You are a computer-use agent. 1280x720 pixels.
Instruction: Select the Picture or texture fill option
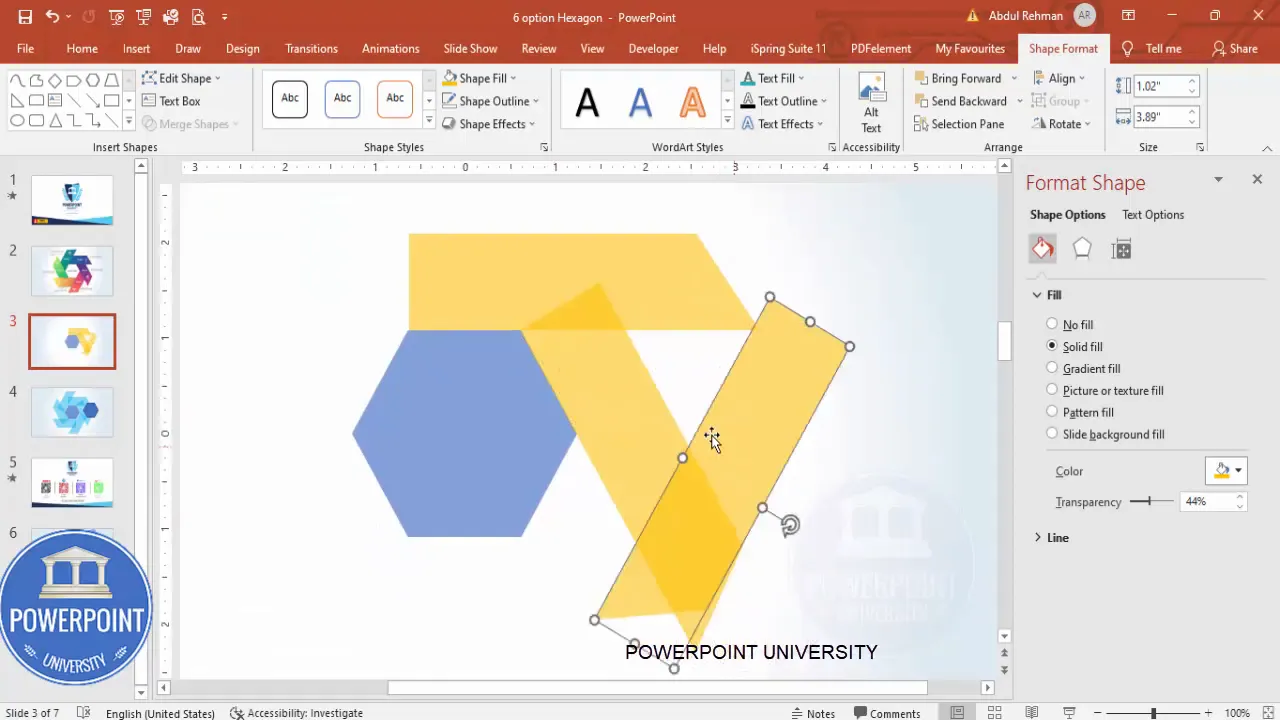(x=1052, y=390)
